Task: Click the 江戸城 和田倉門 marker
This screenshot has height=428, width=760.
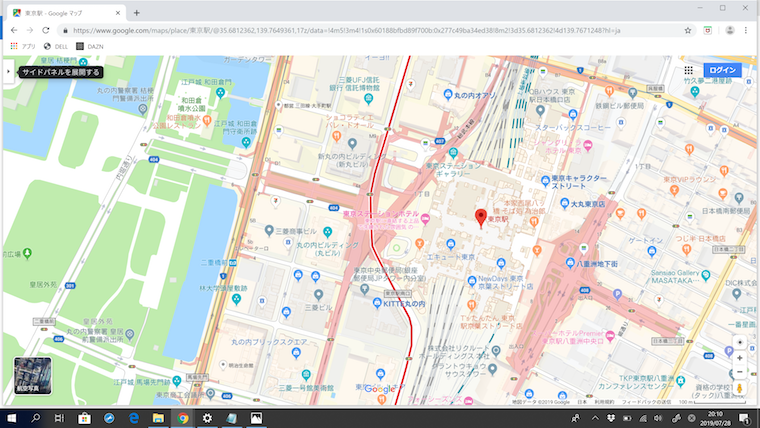Action: click(x=221, y=92)
